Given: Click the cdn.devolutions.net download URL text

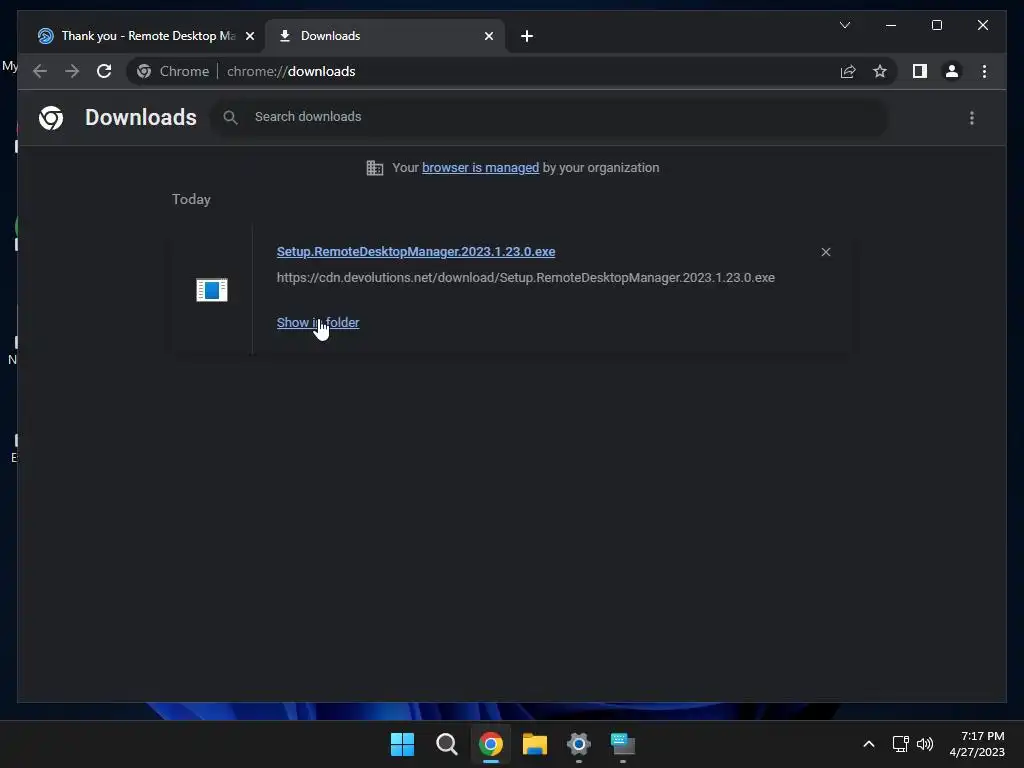Looking at the screenshot, I should coord(525,278).
